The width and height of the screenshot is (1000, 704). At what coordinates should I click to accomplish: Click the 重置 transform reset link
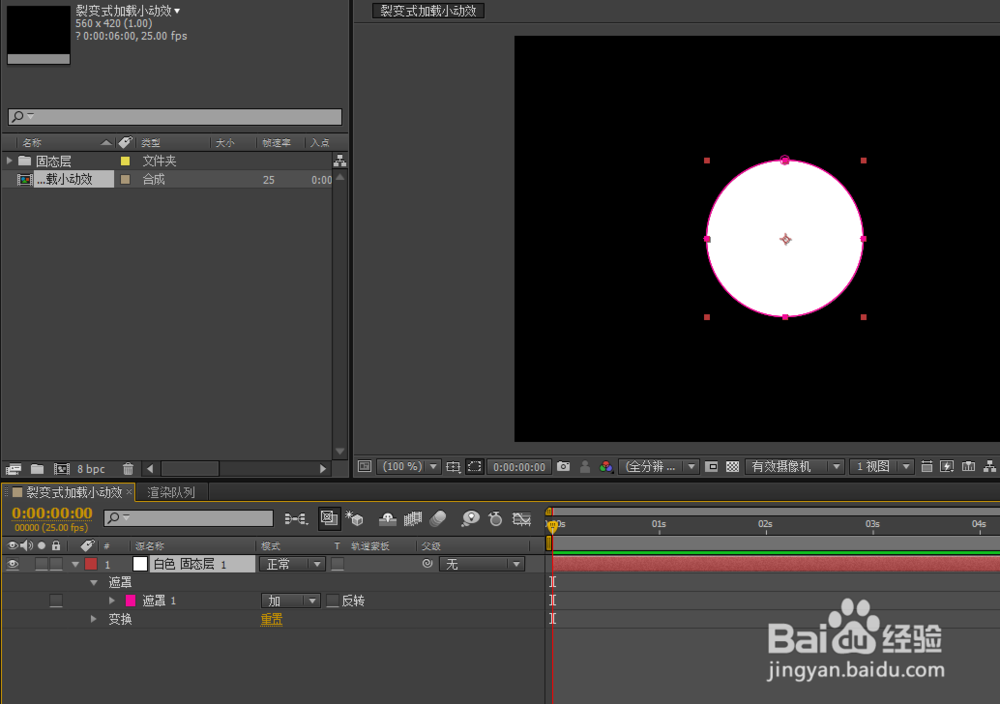pos(271,619)
